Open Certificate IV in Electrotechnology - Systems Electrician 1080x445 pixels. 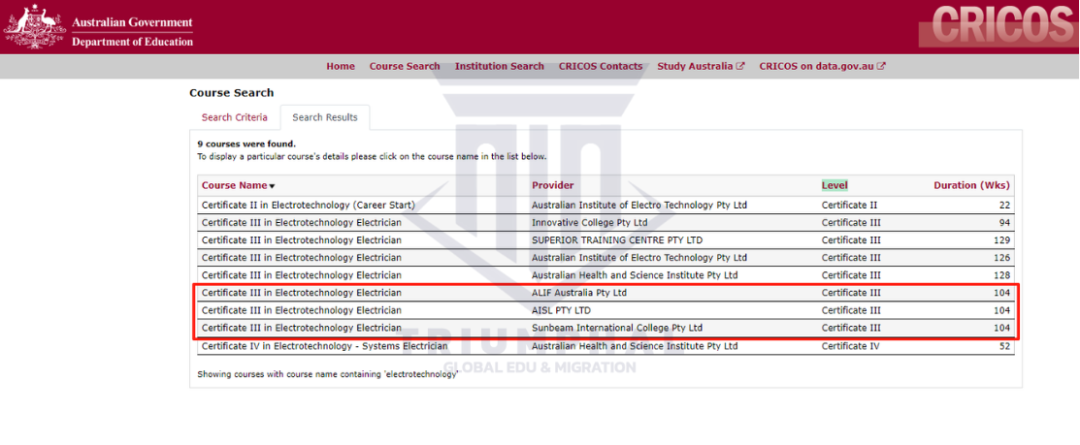pyautogui.click(x=324, y=346)
